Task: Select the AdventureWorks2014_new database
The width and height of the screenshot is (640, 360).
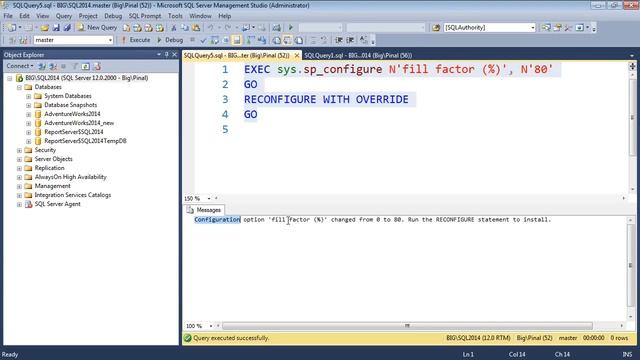Action: click(79, 123)
